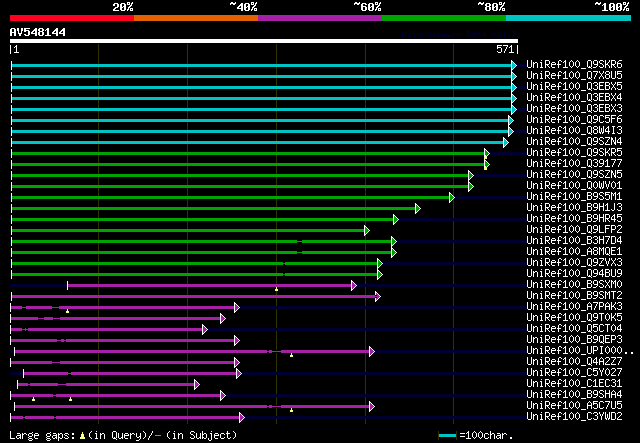Click the ~100% legend label
640x443 pixels.
pos(611,7)
